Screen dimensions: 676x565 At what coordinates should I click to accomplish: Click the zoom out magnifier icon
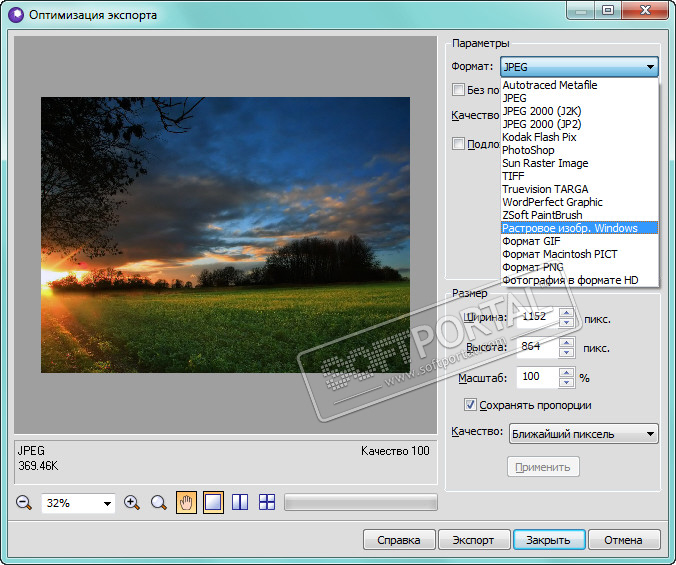click(x=24, y=503)
